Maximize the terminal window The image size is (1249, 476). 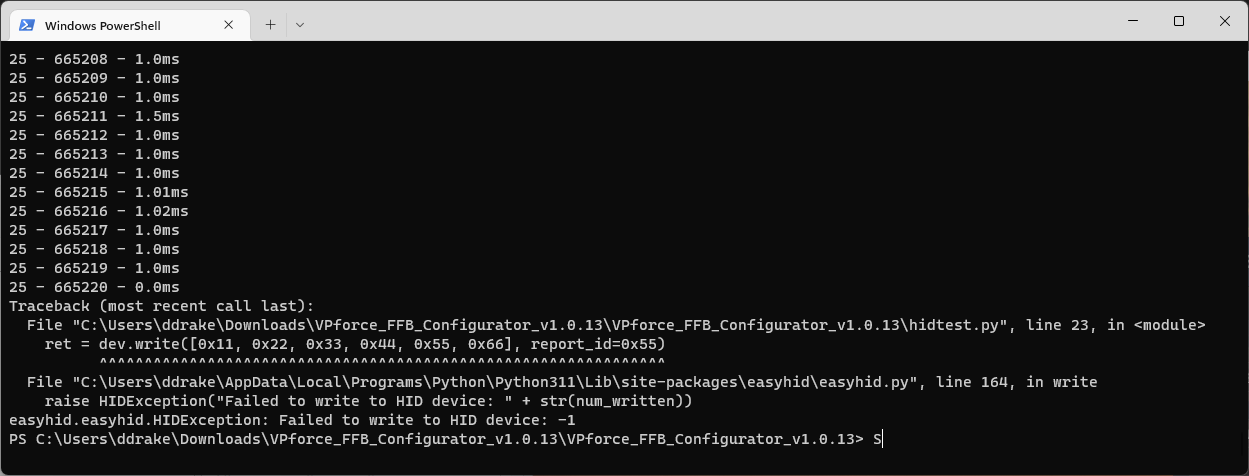[1179, 21]
